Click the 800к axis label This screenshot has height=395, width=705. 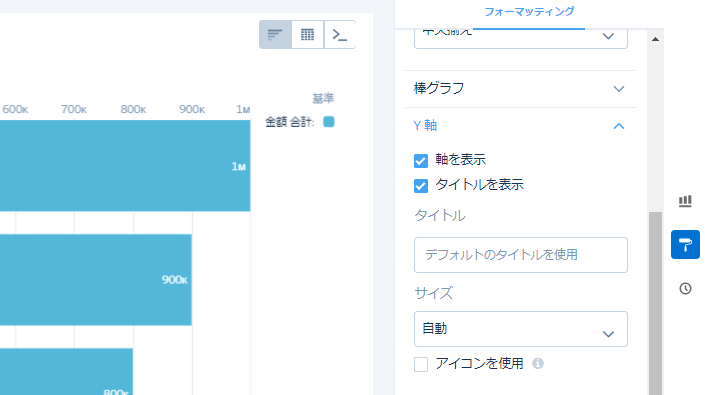133,109
